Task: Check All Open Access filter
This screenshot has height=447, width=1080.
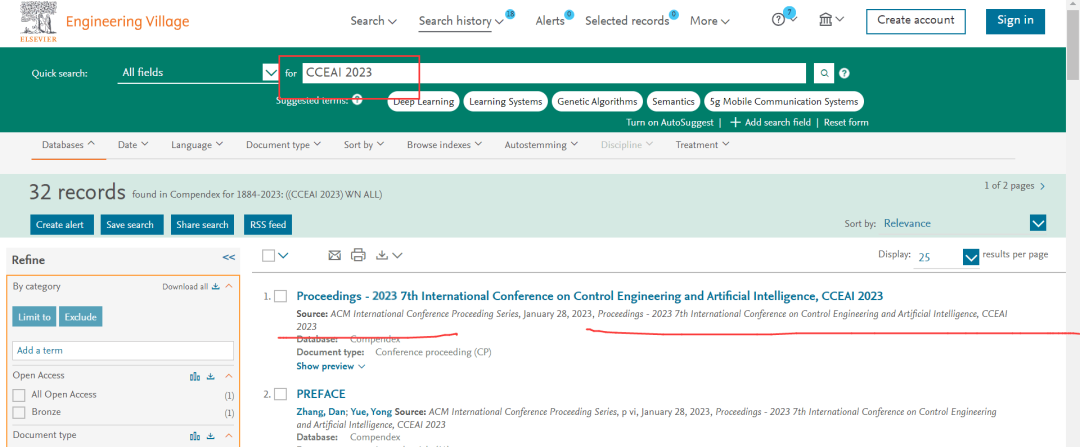Action: pyautogui.click(x=19, y=395)
